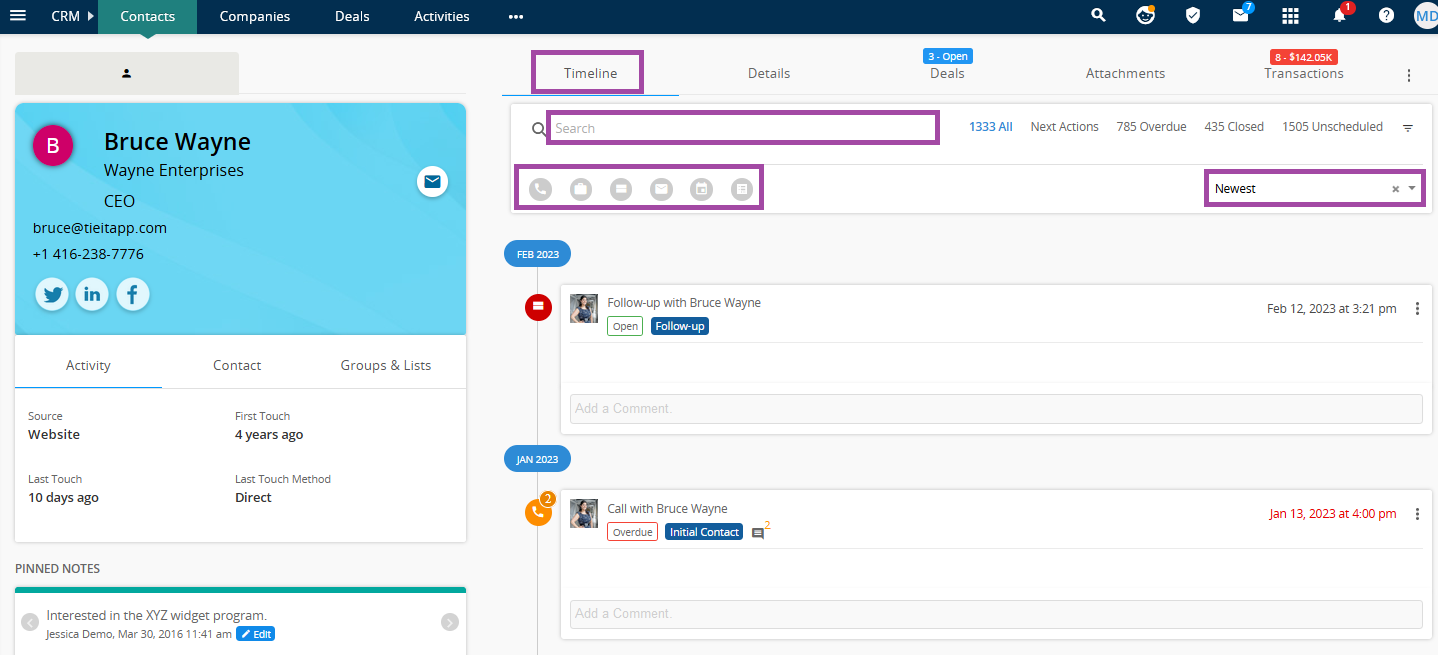Open Bruce Wayne's Twitter profile
The image size is (1438, 655).
tap(52, 295)
